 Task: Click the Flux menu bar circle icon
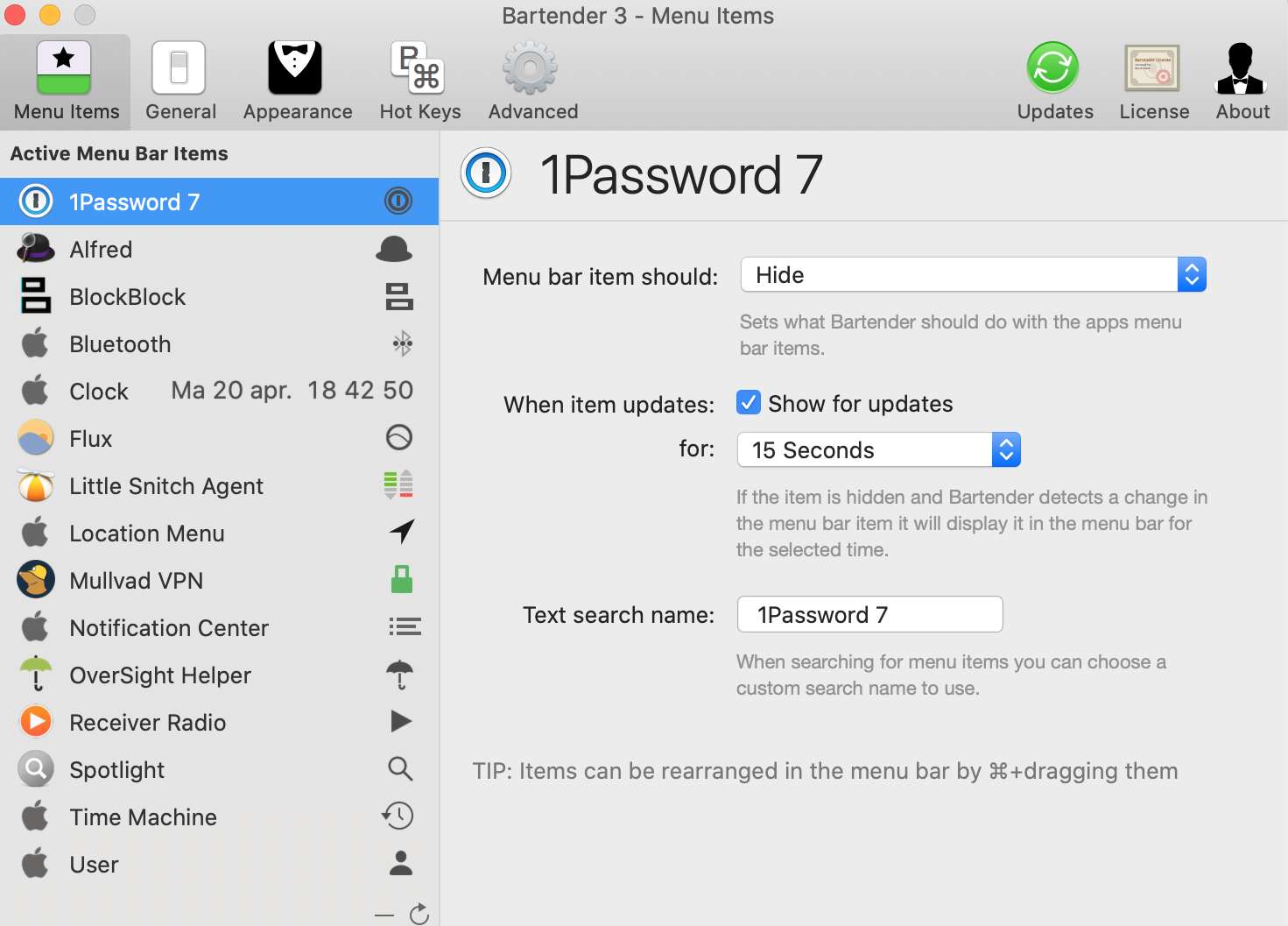399,437
